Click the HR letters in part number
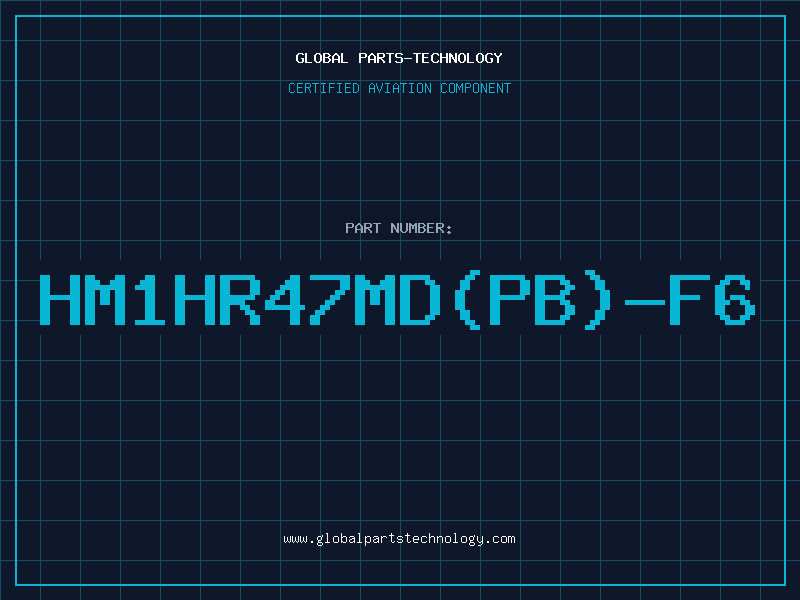800x600 pixels. click(217, 300)
